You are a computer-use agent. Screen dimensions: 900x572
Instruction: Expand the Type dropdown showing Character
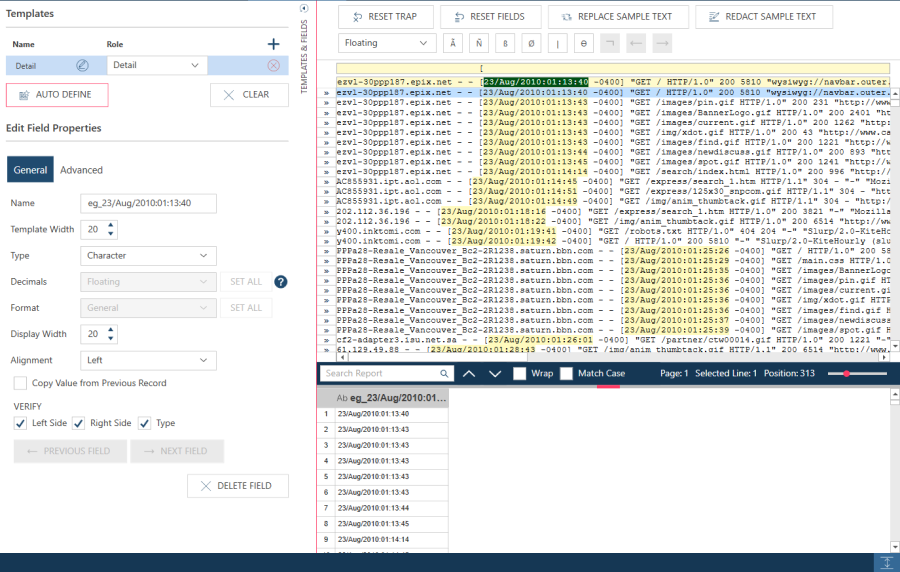(x=147, y=256)
